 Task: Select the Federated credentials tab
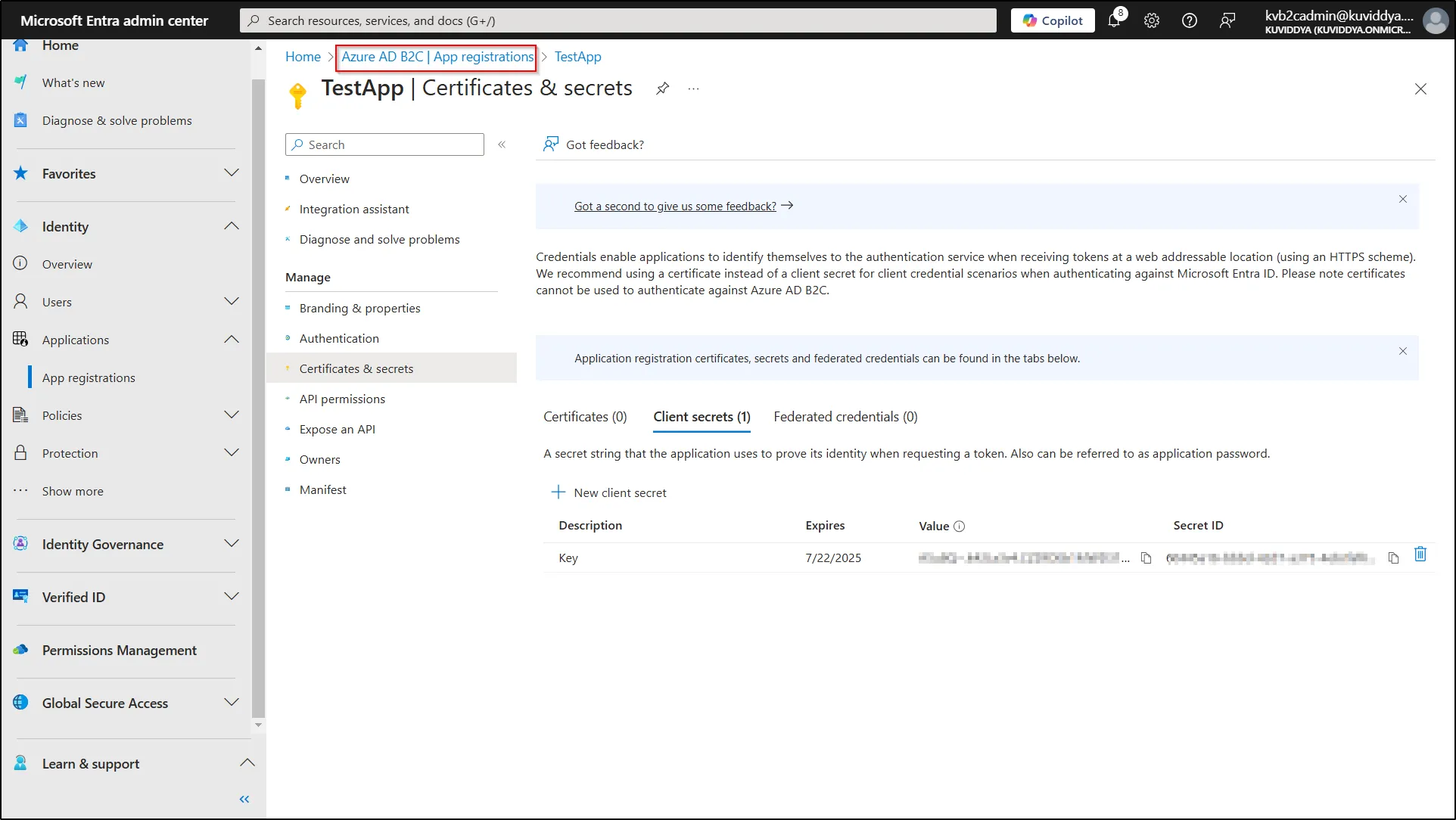click(x=845, y=416)
